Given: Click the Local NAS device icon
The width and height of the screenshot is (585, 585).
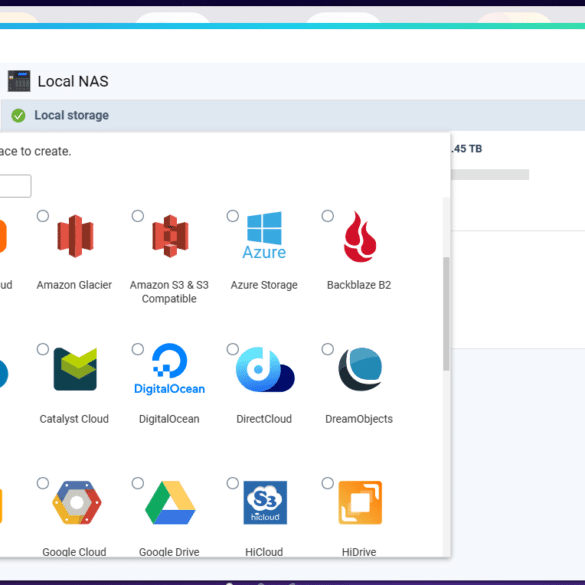Looking at the screenshot, I should (x=19, y=81).
